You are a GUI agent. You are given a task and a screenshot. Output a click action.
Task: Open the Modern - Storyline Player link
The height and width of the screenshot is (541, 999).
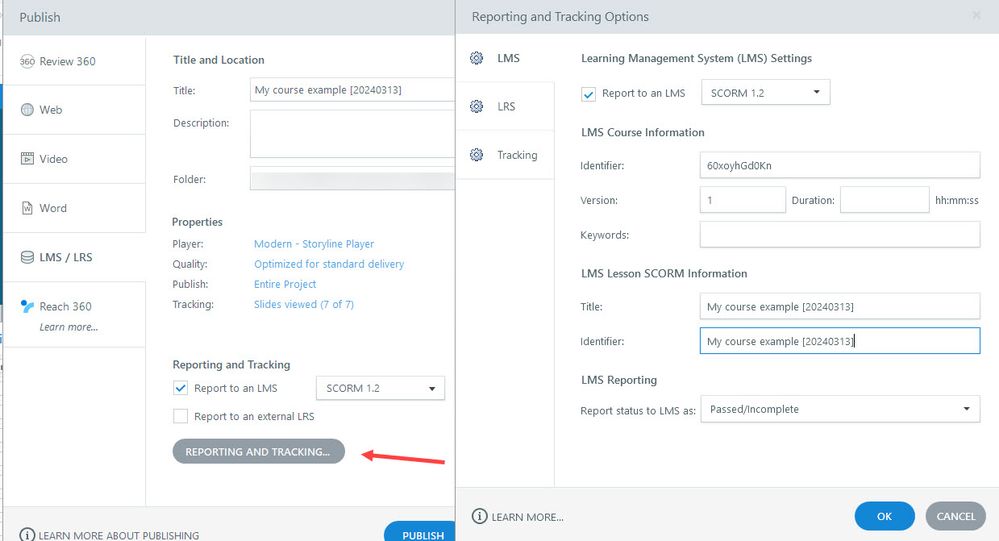tap(314, 244)
